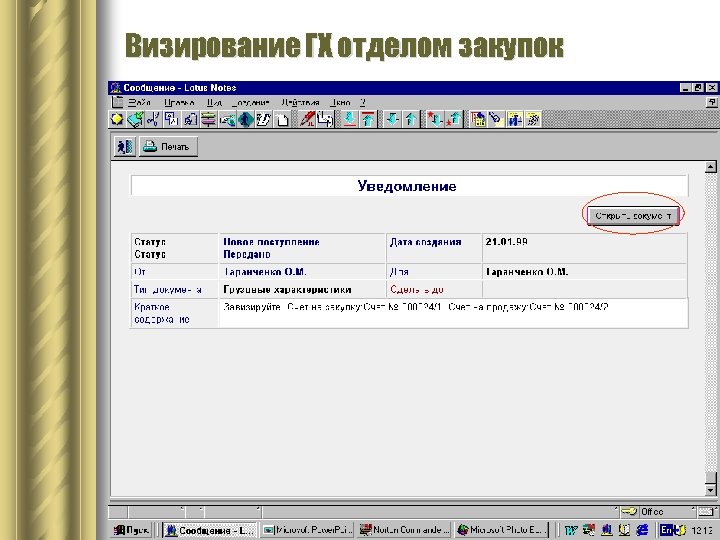
Task: Click the Пуск start button
Action: click(x=132, y=530)
